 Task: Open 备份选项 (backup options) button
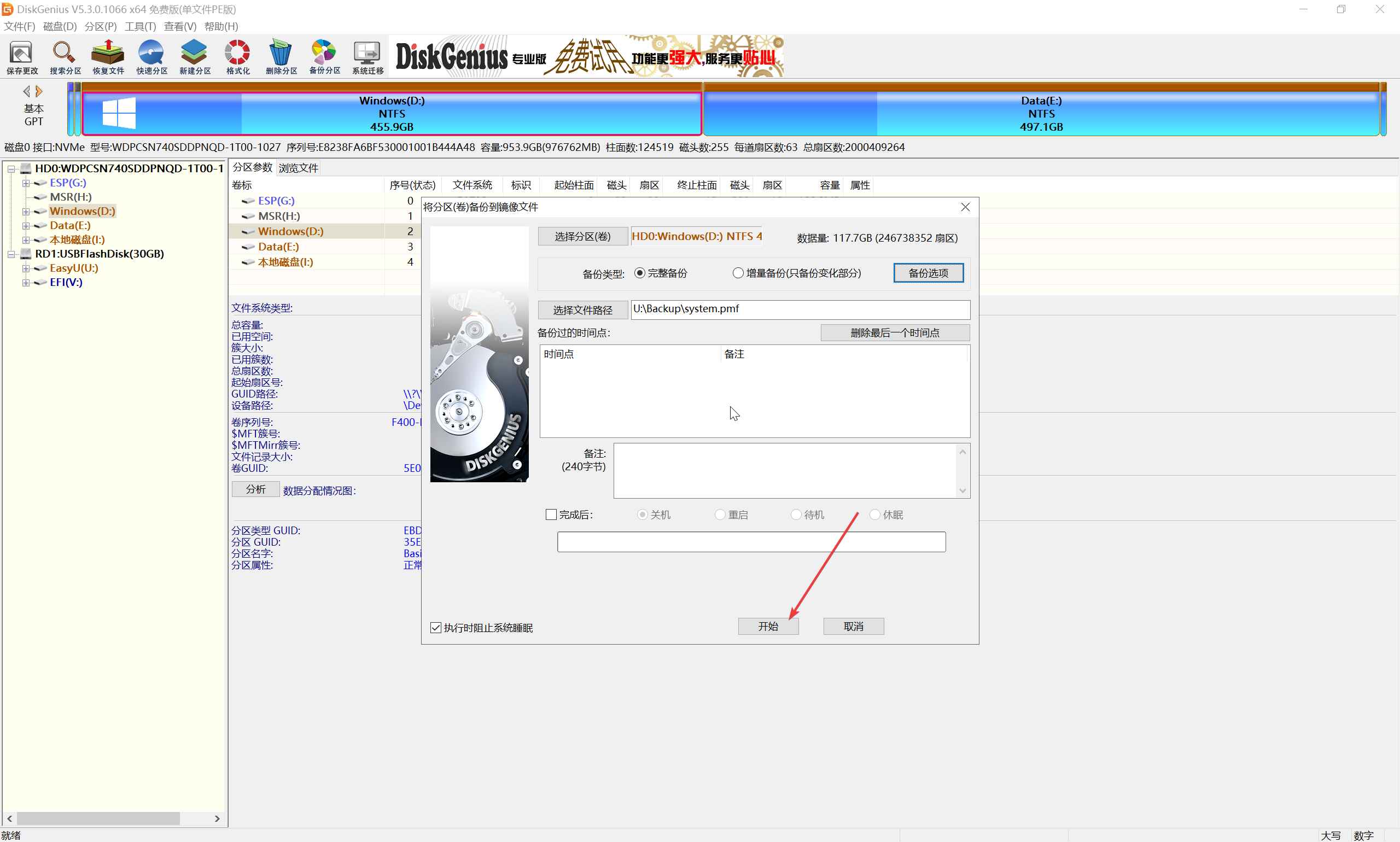tap(928, 273)
